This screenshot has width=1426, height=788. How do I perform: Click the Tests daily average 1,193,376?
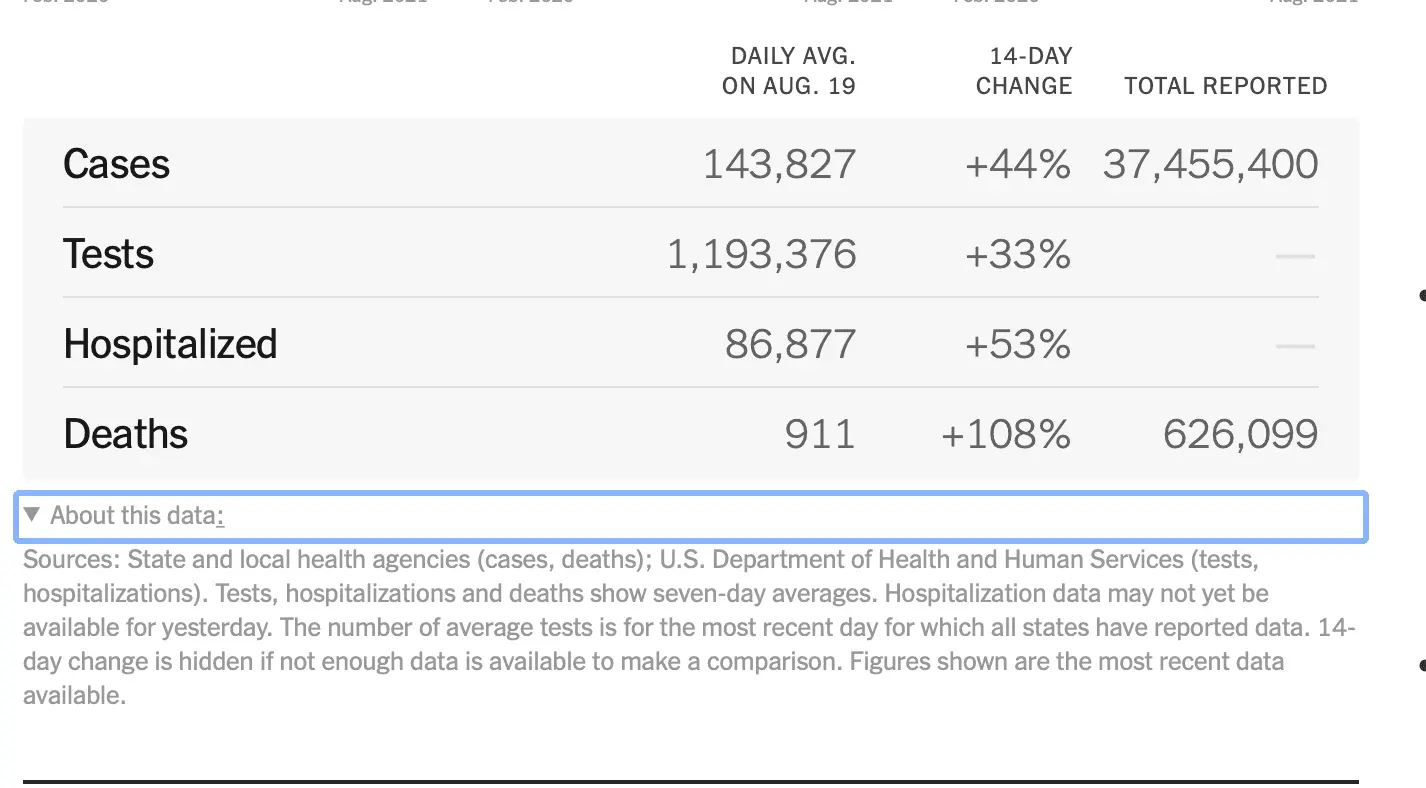pos(761,254)
